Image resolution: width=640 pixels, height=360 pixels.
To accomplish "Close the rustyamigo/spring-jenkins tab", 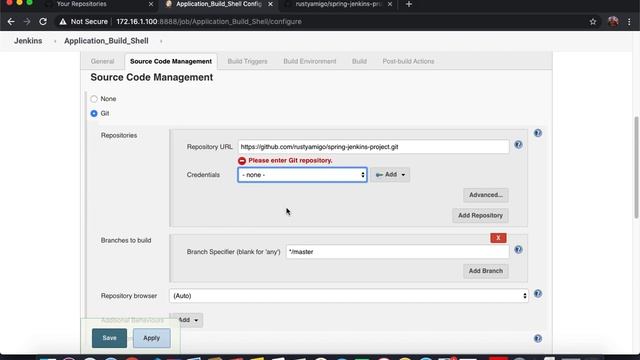I will [x=390, y=4].
